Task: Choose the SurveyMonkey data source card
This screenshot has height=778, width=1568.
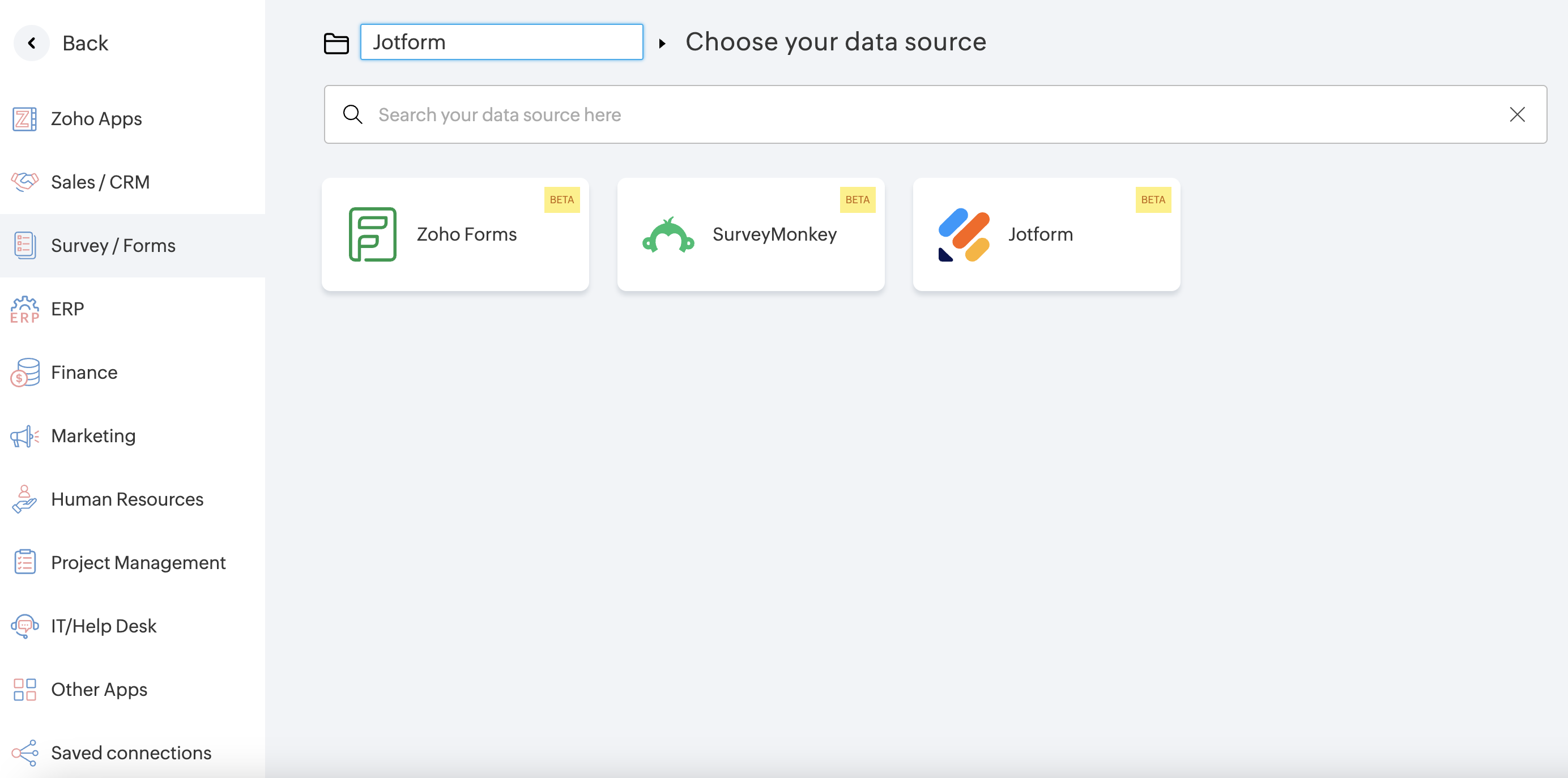Action: [750, 234]
